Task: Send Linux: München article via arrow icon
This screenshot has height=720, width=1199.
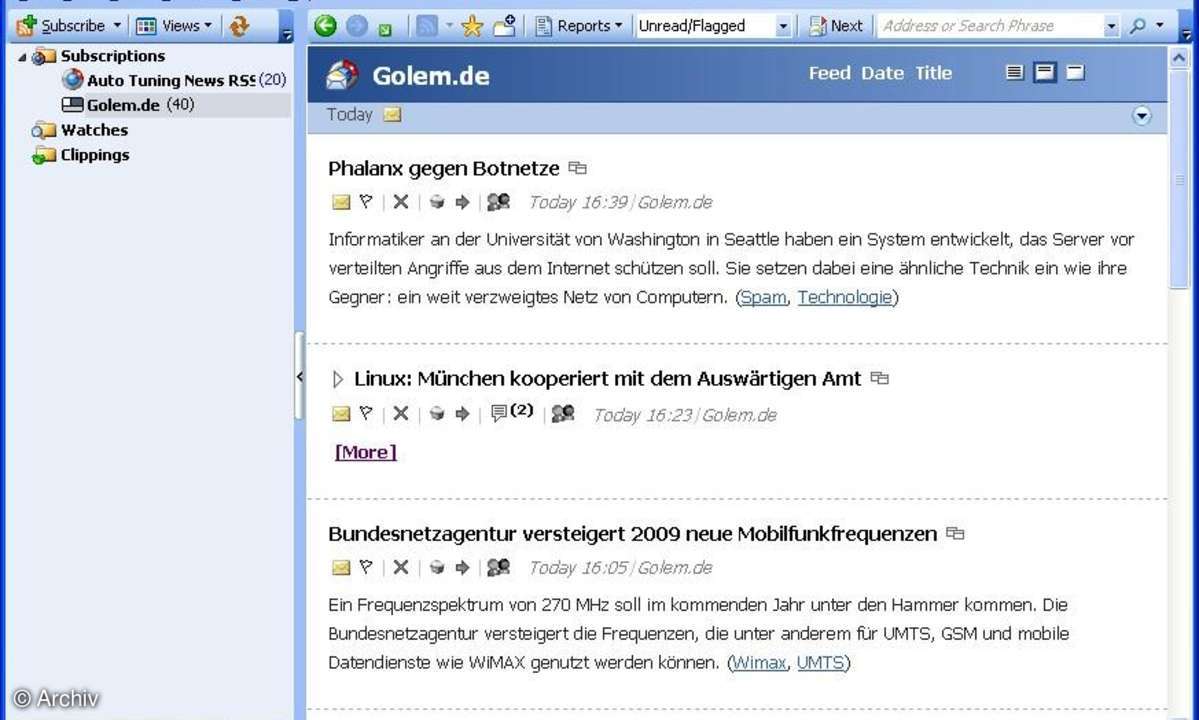Action: point(462,414)
